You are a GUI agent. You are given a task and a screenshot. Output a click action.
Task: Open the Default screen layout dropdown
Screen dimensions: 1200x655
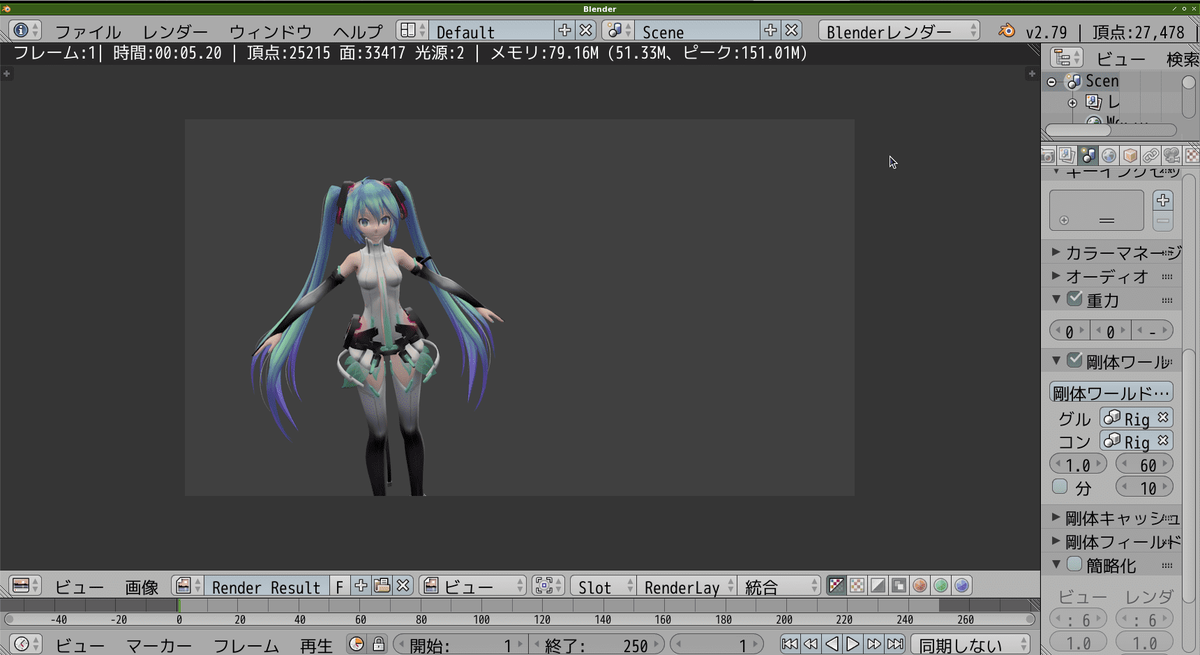412,31
